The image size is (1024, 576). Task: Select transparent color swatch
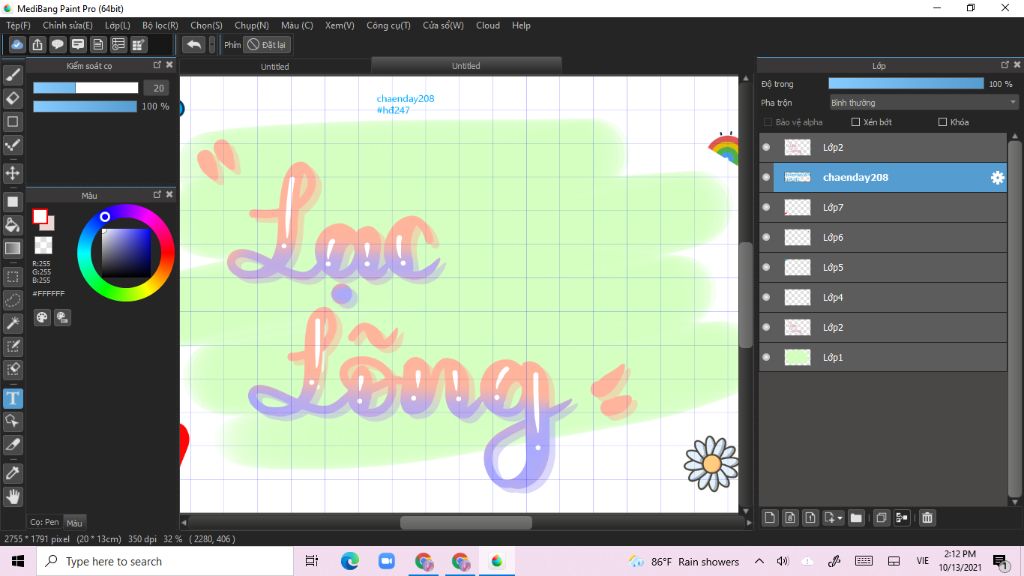pos(43,245)
